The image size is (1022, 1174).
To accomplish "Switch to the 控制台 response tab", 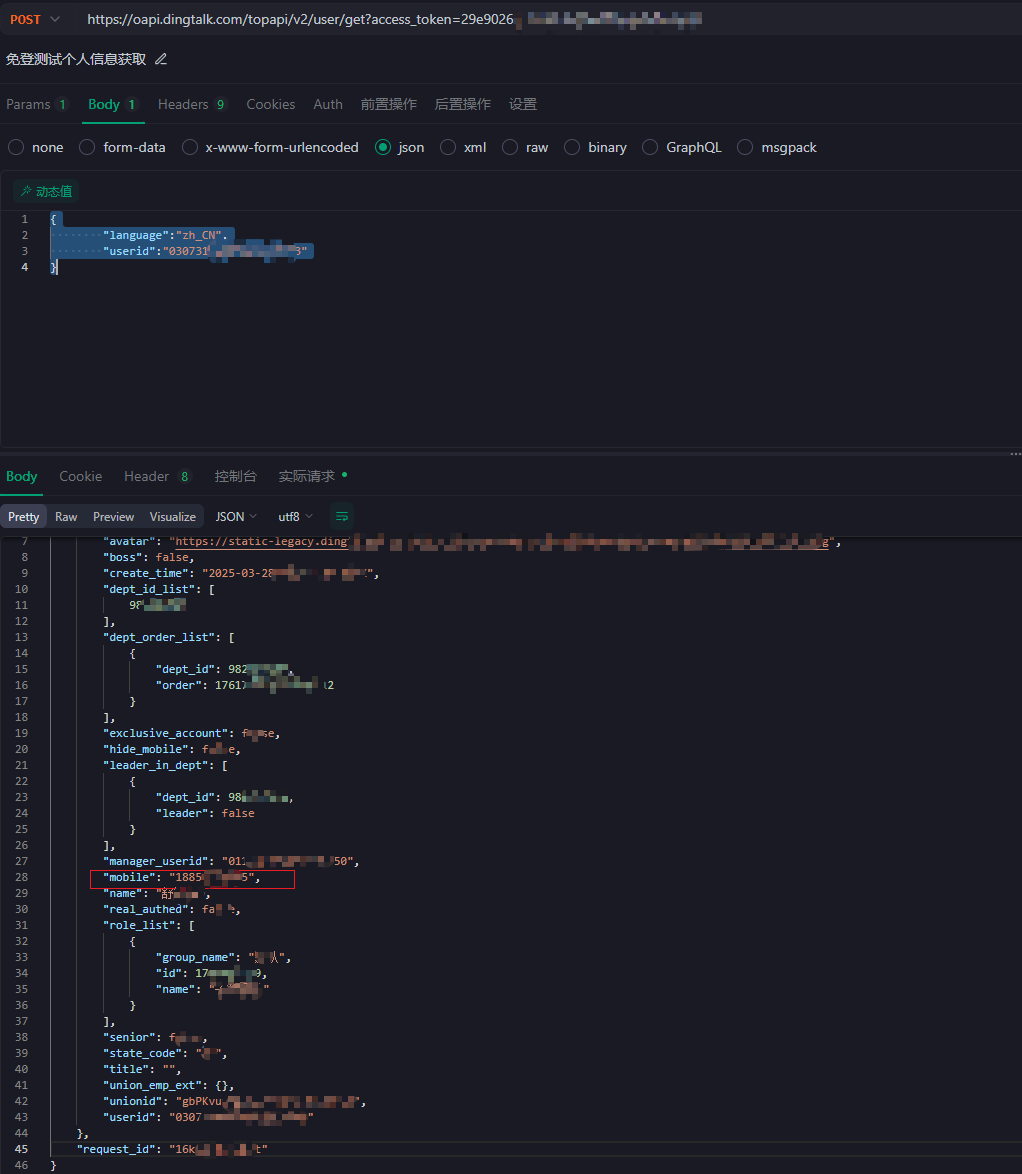I will pos(235,476).
